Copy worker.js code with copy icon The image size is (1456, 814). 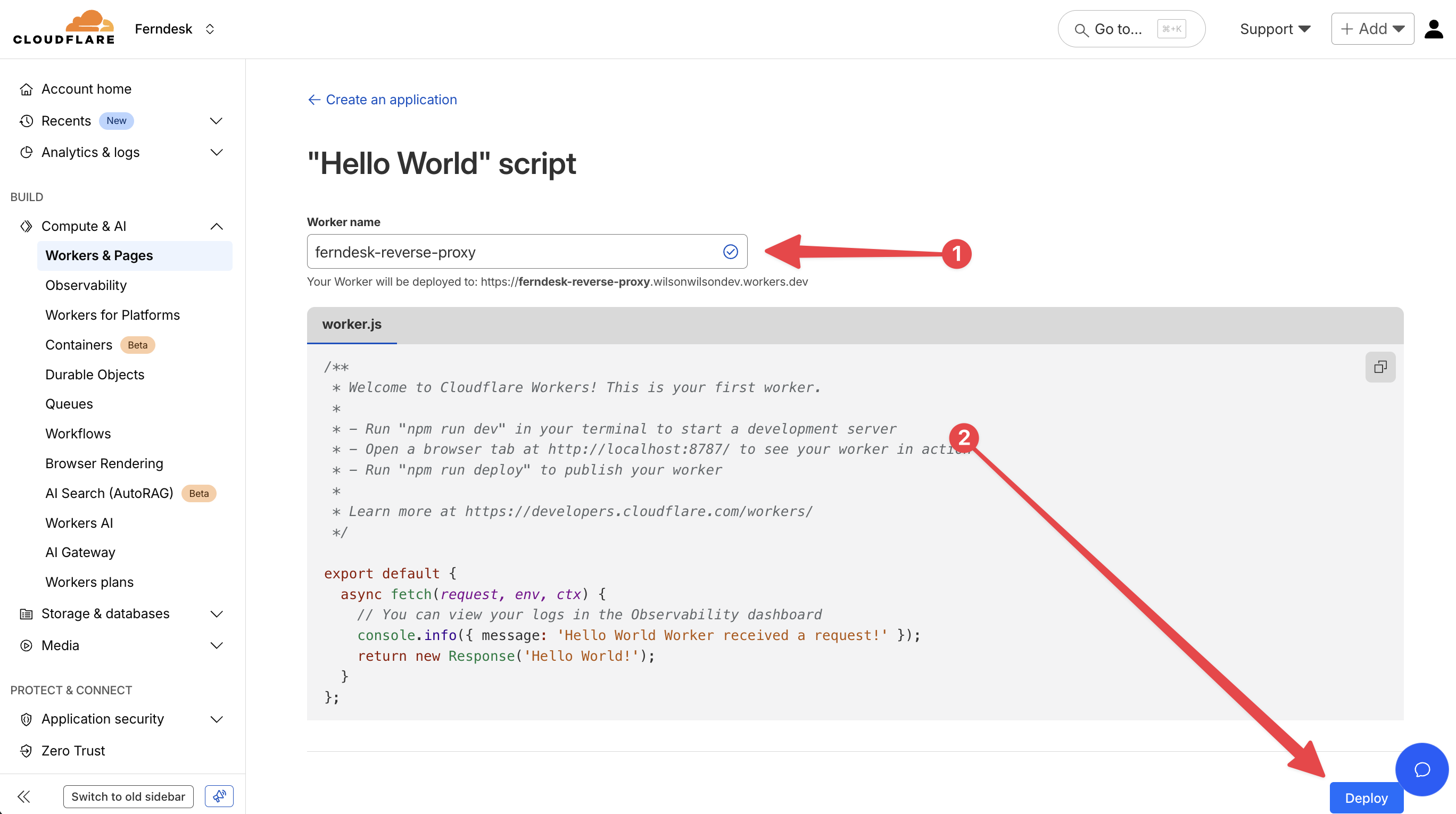click(x=1380, y=367)
